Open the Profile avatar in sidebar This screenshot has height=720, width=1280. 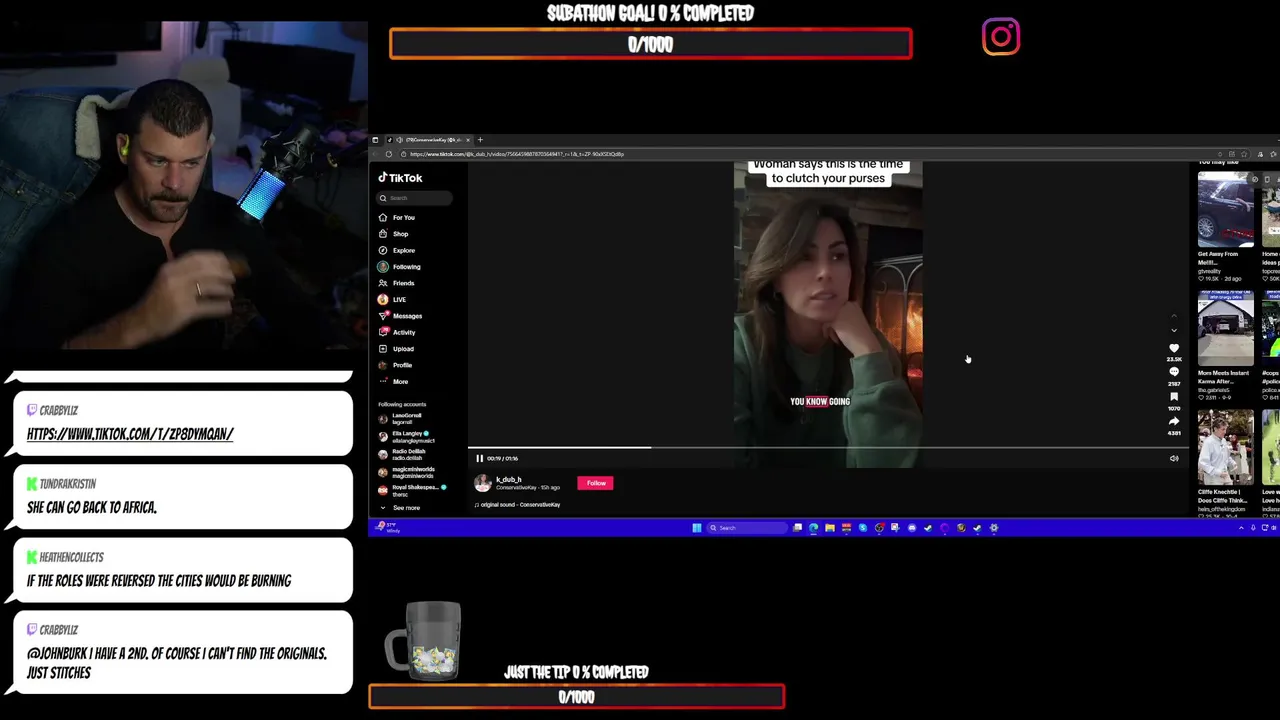383,365
